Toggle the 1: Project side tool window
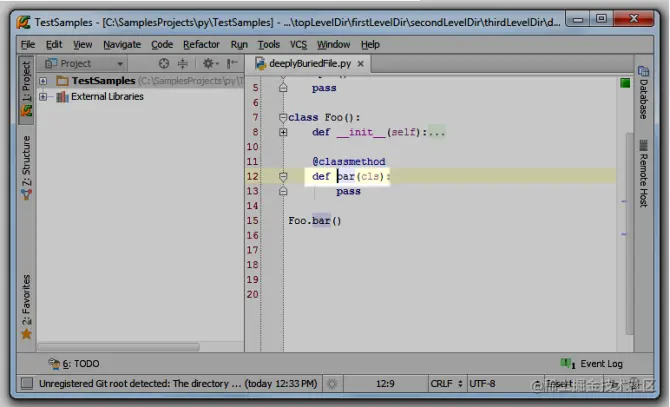Screen dimensions: 670x407 (26, 90)
